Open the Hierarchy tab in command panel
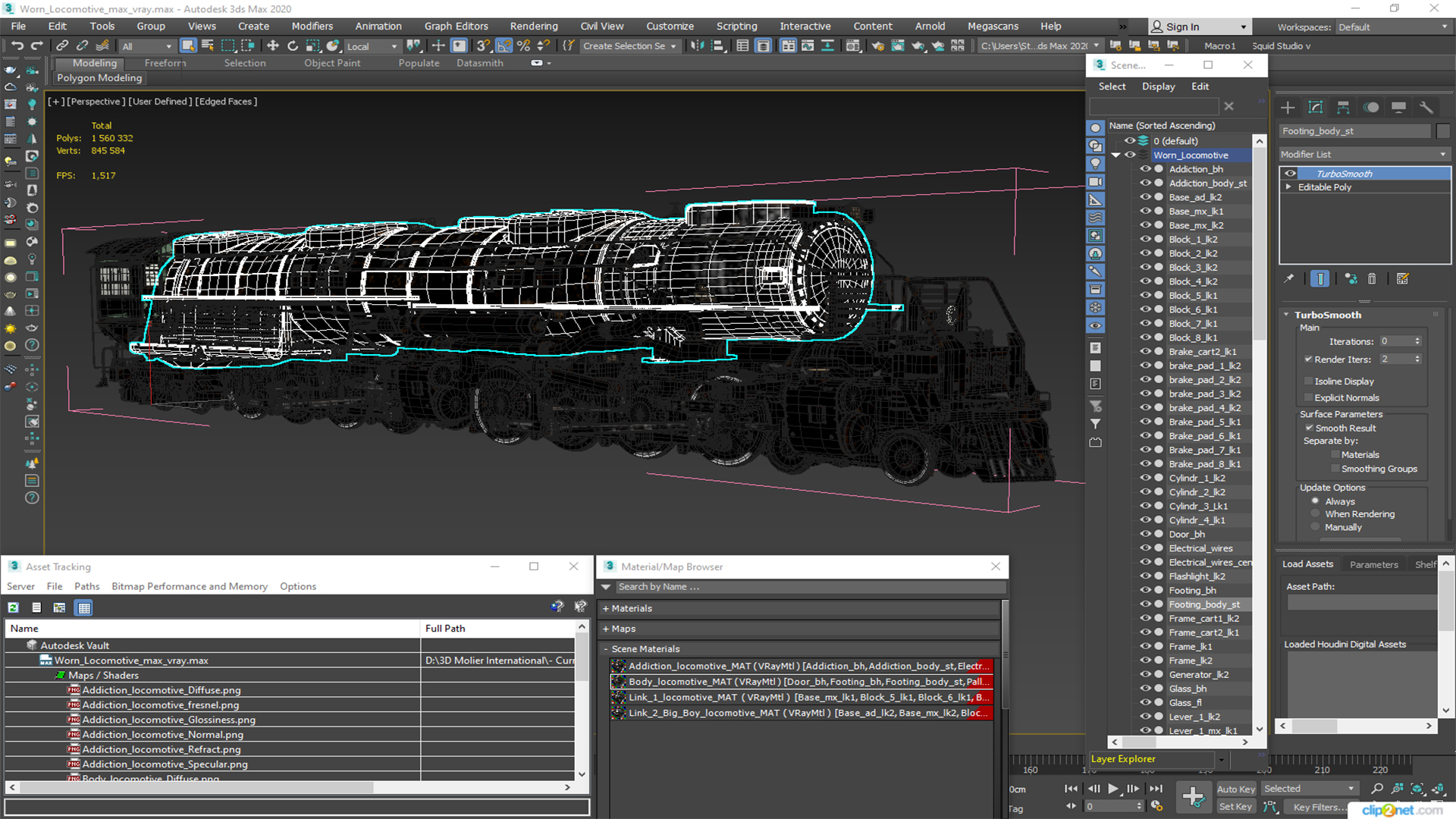 pyautogui.click(x=1343, y=107)
